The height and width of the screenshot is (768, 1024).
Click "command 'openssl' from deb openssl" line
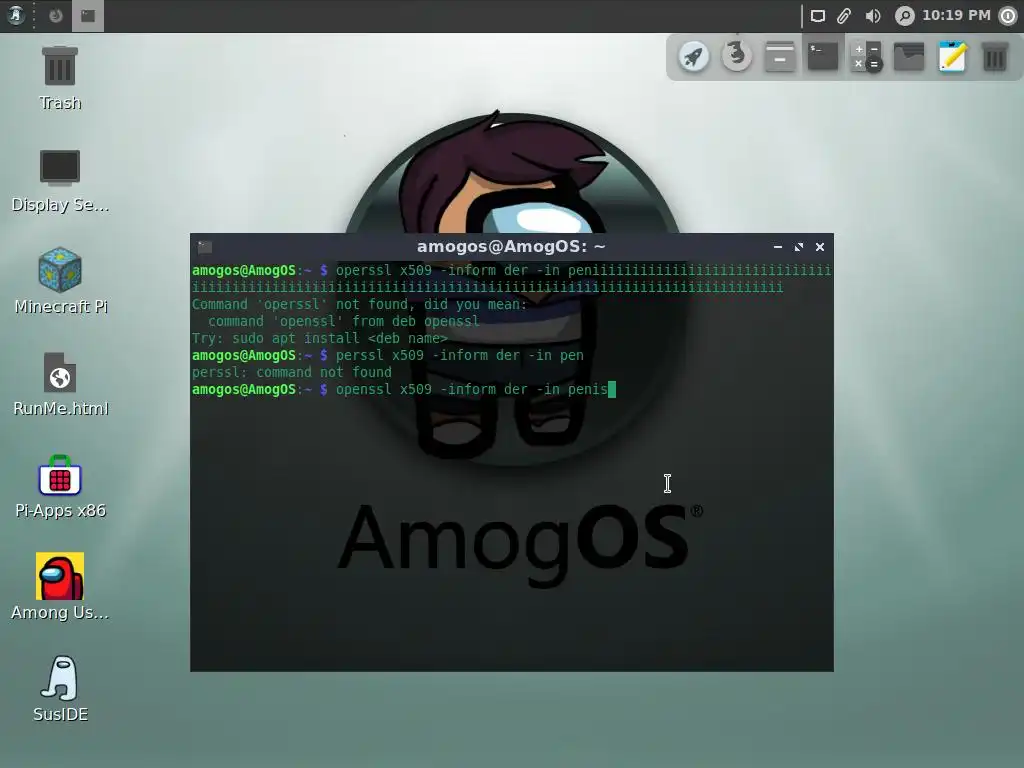pyautogui.click(x=344, y=321)
